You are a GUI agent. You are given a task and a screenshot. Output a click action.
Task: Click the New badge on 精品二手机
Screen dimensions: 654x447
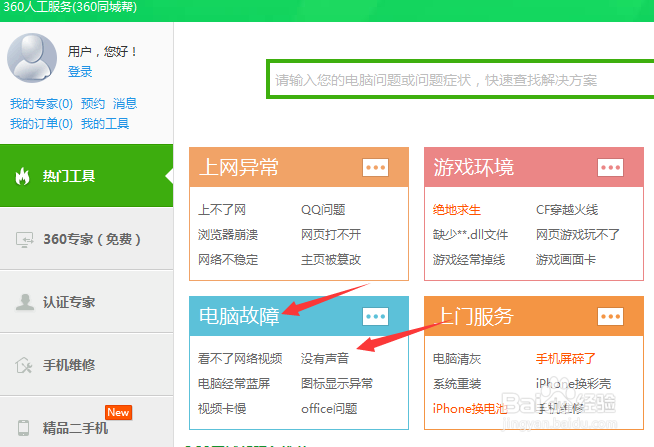(x=118, y=412)
